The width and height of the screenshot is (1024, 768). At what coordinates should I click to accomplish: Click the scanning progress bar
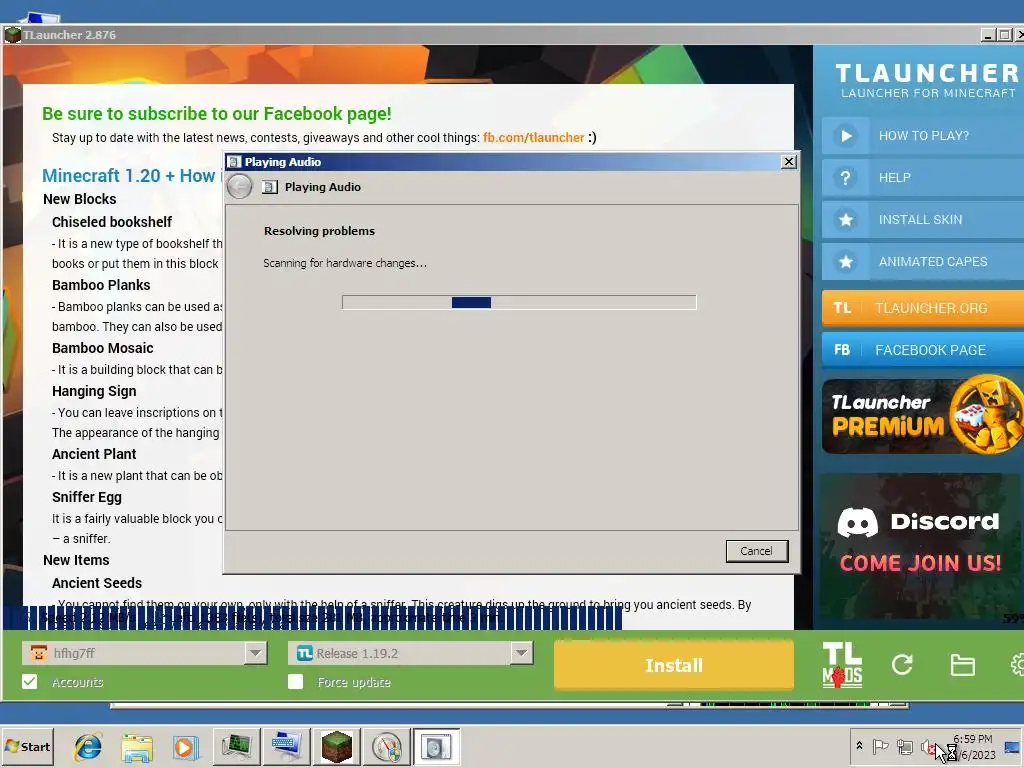[x=519, y=302]
